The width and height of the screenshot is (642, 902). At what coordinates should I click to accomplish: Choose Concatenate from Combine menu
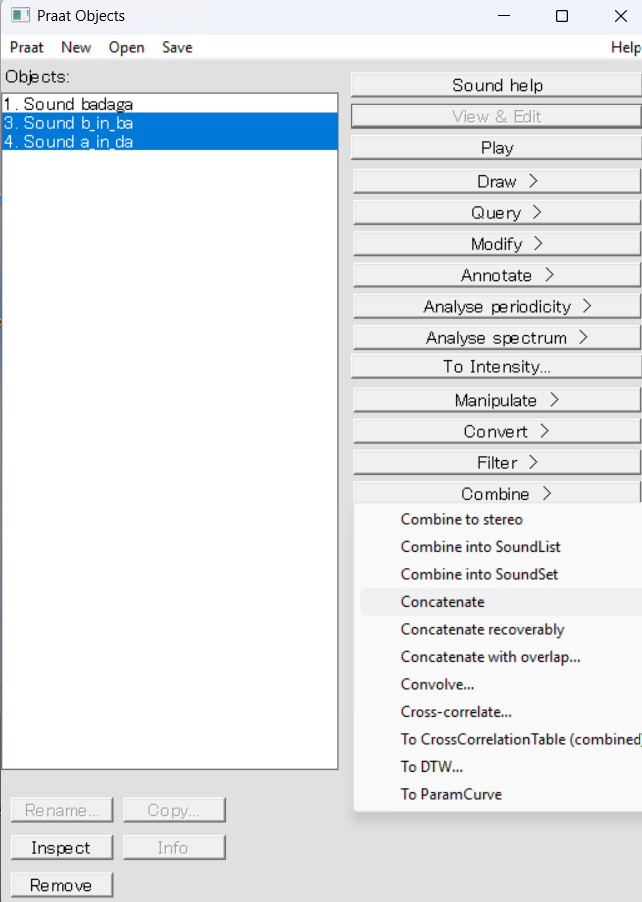[x=501, y=602]
